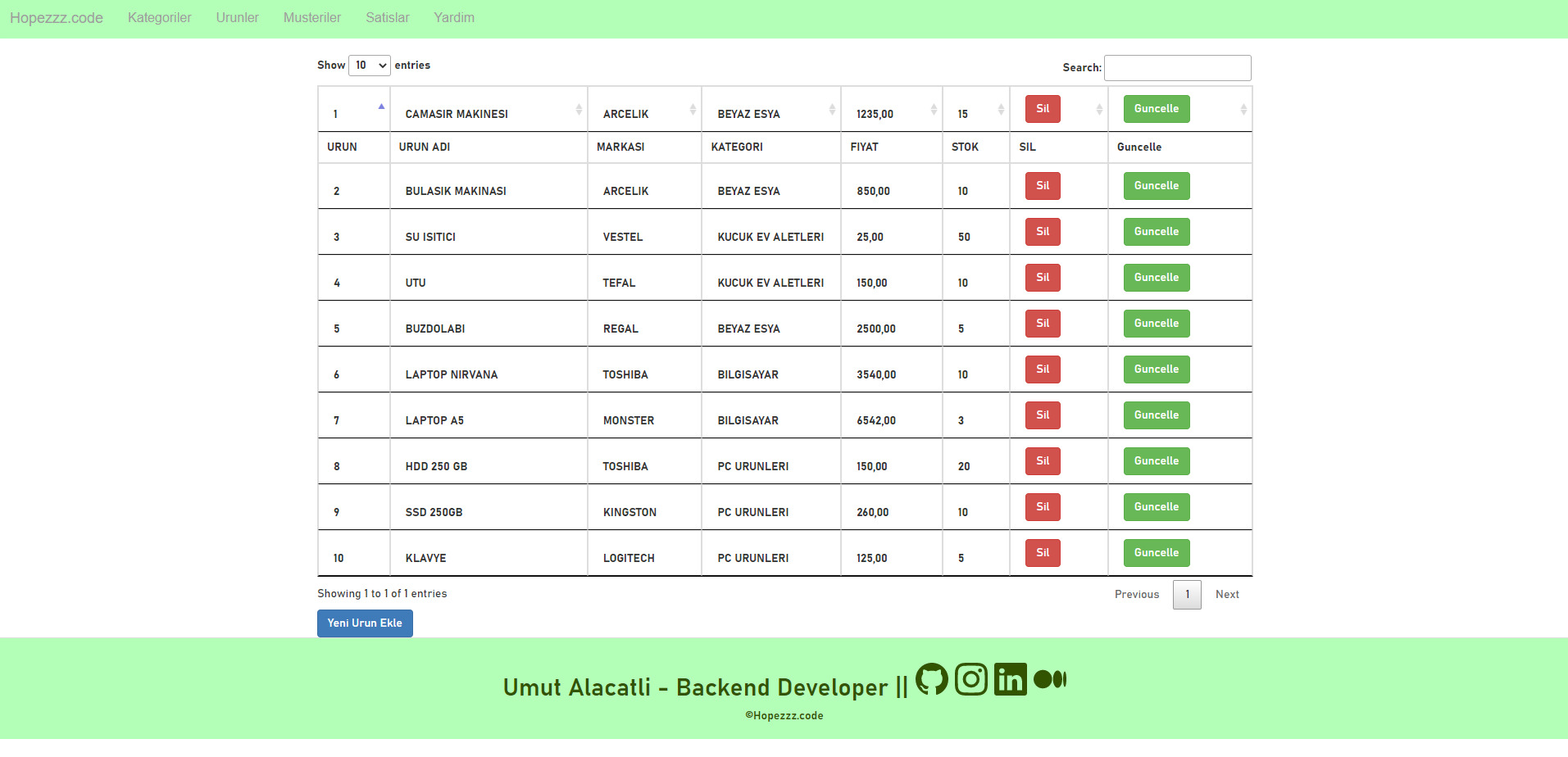Click Yeni Urun Ekle button
1568x757 pixels.
[364, 623]
